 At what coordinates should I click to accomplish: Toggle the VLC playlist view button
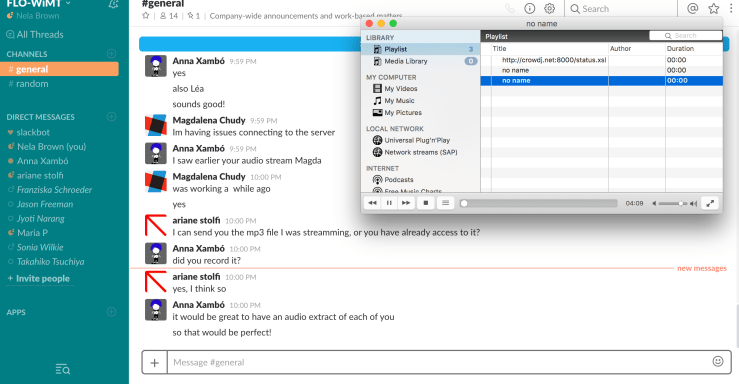point(445,203)
